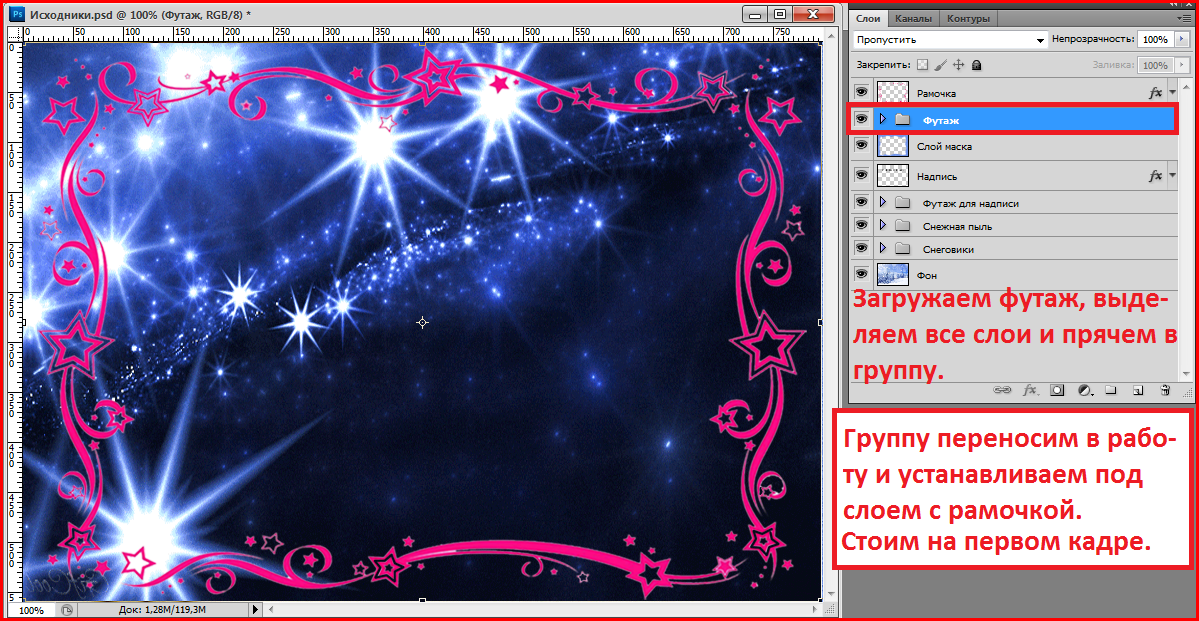Click the Футаж для надписи folder icon
This screenshot has height=621, width=1199.
click(902, 203)
